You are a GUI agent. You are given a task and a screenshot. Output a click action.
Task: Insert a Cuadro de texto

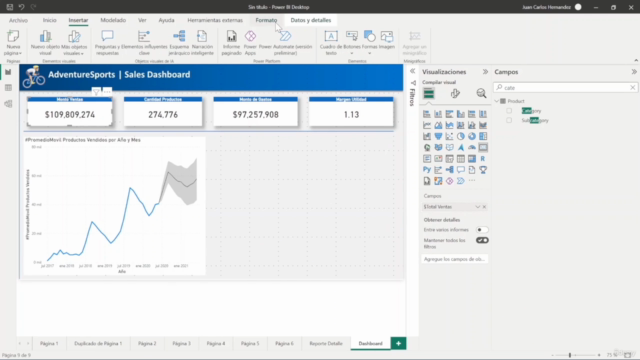point(331,43)
